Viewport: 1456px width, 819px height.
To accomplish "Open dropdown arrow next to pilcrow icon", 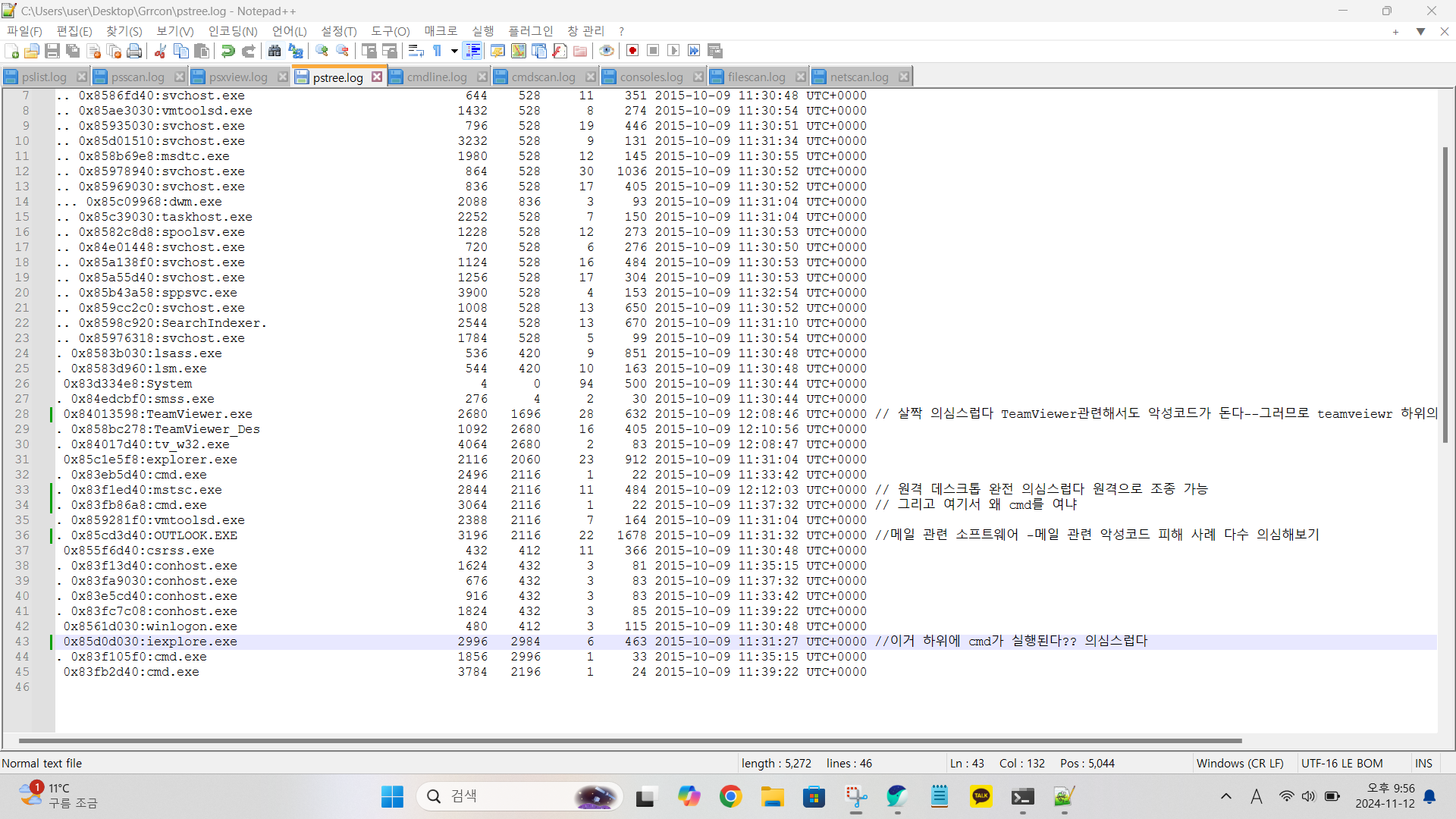I will click(x=454, y=51).
